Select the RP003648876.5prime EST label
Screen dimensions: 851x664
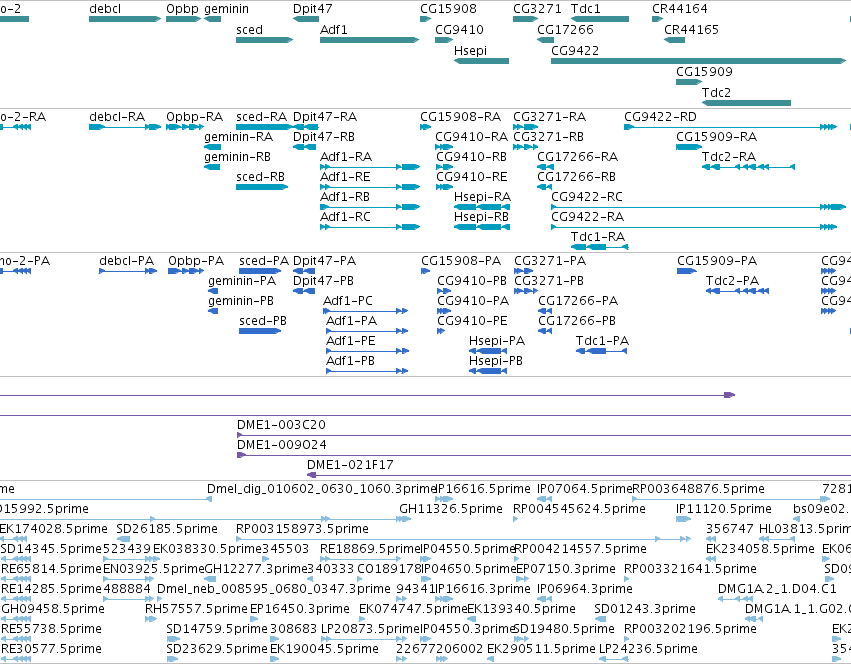698,489
